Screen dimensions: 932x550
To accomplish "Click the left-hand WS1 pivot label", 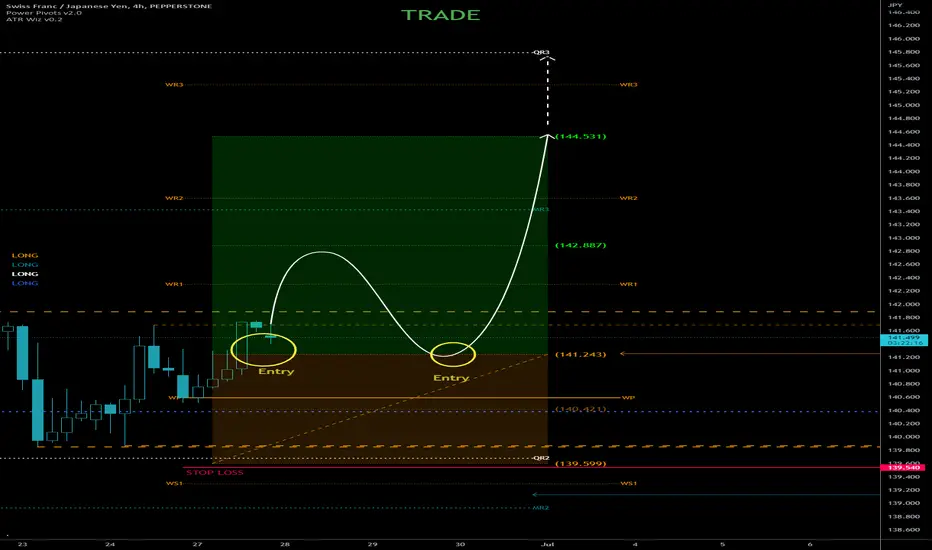I will pyautogui.click(x=174, y=483).
